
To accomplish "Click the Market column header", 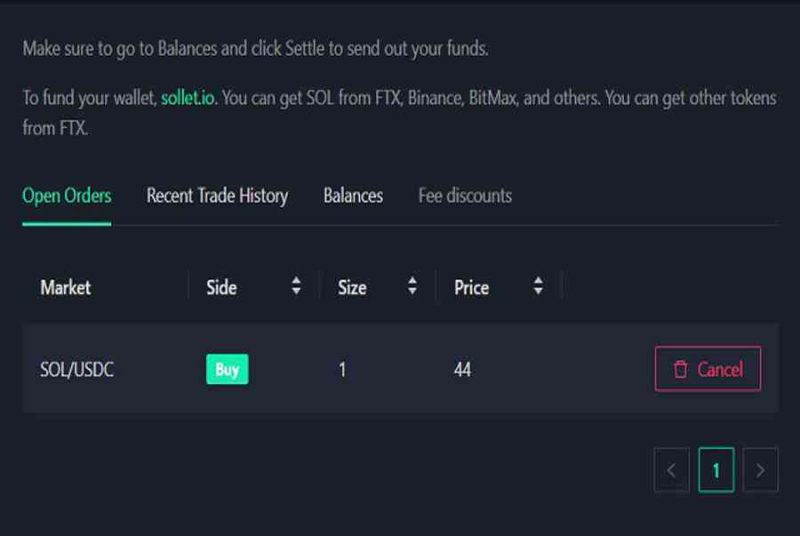I will tap(65, 288).
